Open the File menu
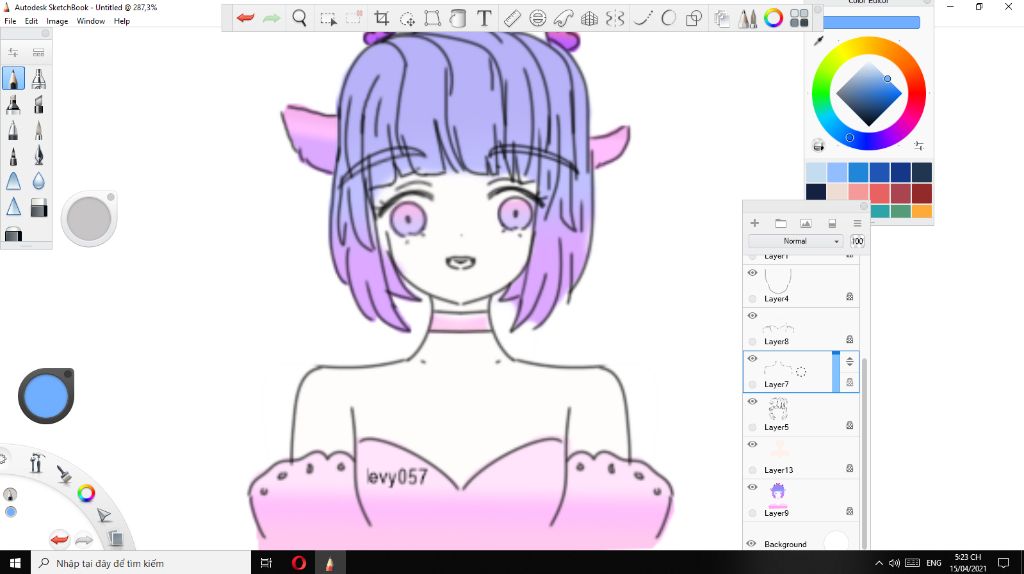Image resolution: width=1024 pixels, height=574 pixels. pos(10,21)
